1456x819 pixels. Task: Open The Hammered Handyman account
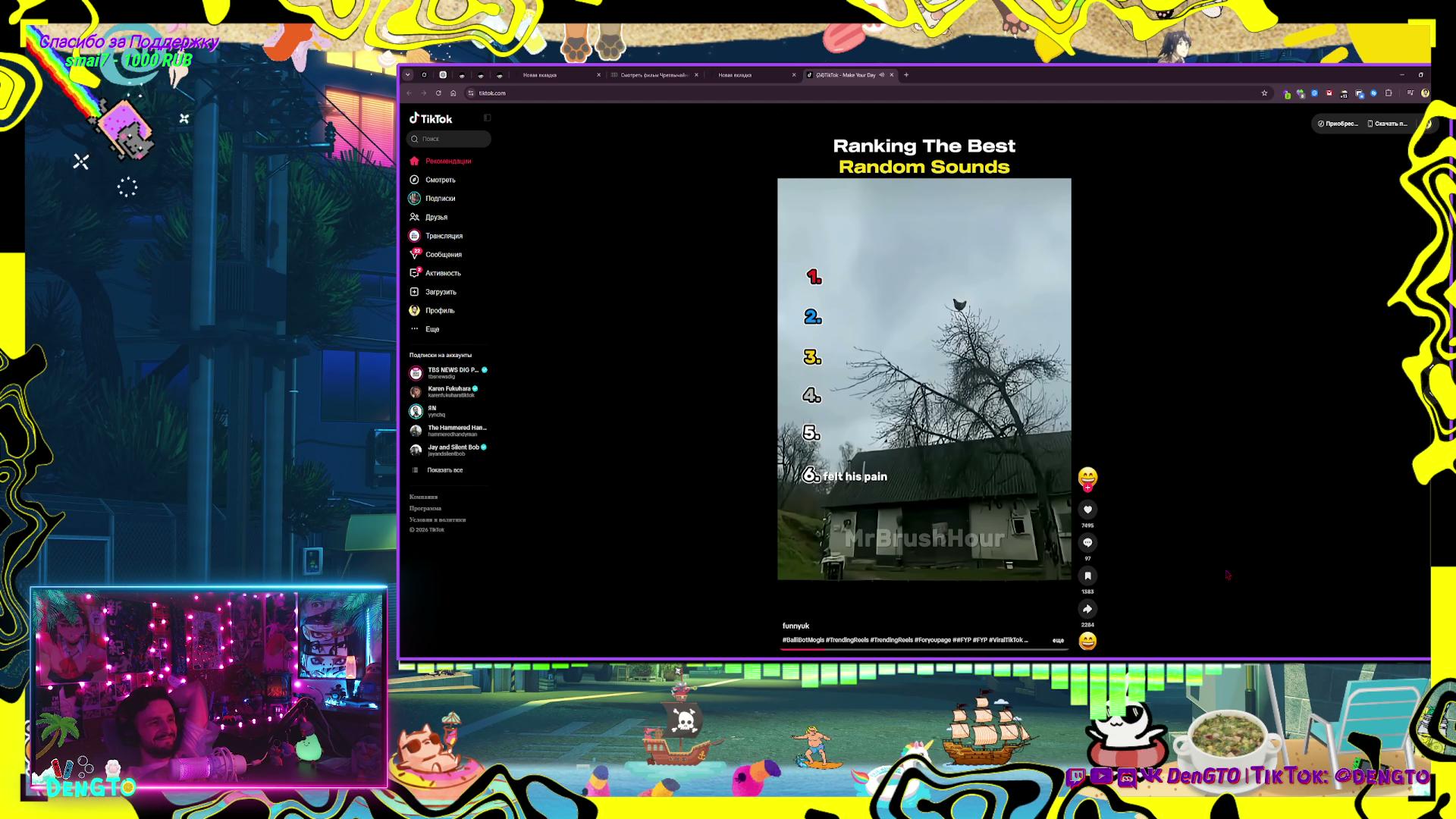coord(449,431)
